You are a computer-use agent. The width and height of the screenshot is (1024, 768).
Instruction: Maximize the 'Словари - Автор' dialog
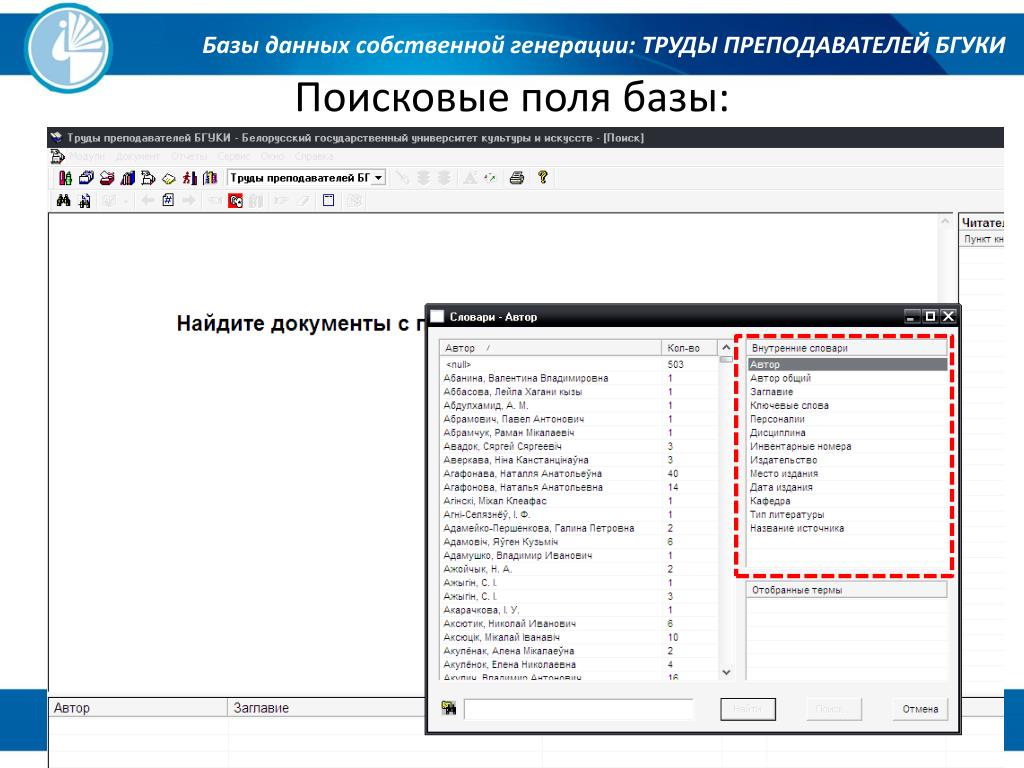coord(930,317)
